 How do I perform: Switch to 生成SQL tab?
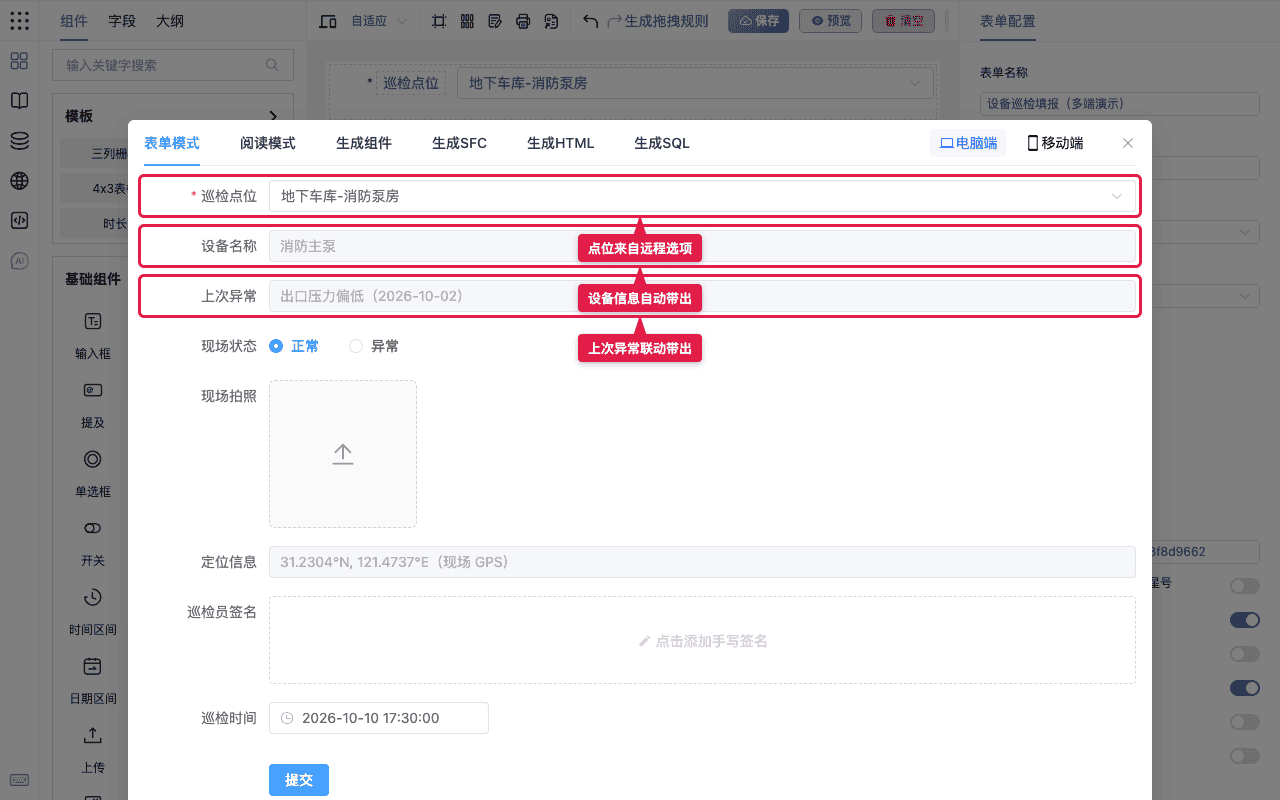pos(662,143)
